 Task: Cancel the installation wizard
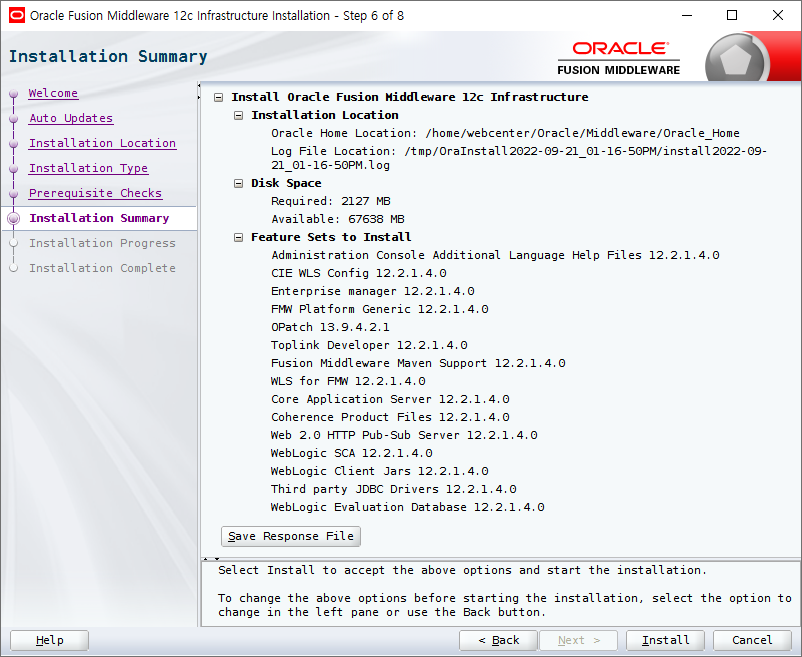pyautogui.click(x=752, y=640)
